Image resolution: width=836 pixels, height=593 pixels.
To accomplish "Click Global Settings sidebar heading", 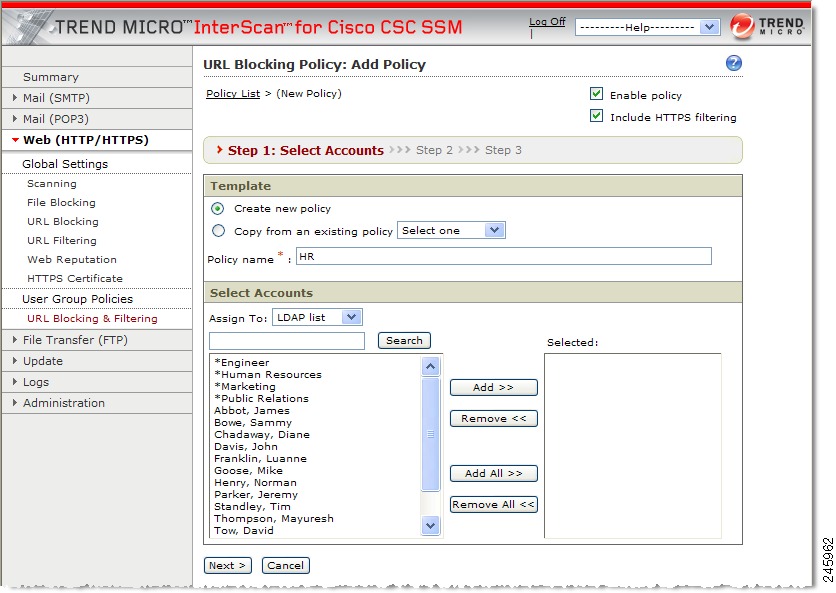I will click(x=65, y=164).
